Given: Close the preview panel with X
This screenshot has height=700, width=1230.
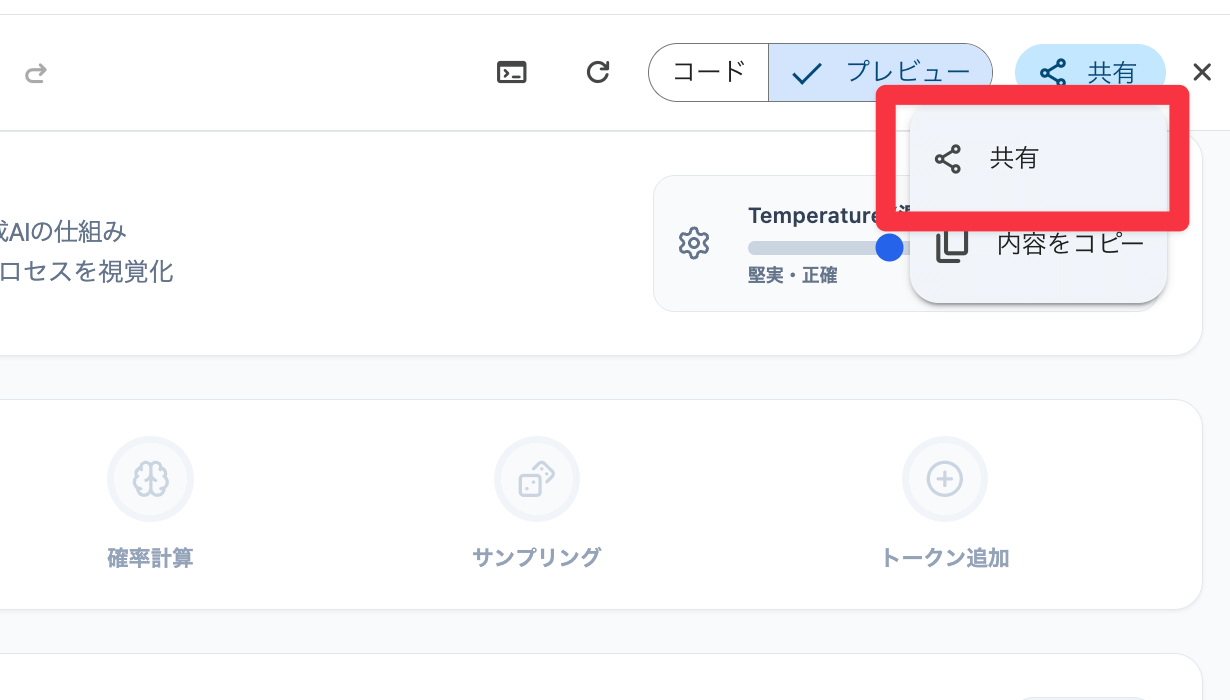Looking at the screenshot, I should tap(1202, 72).
